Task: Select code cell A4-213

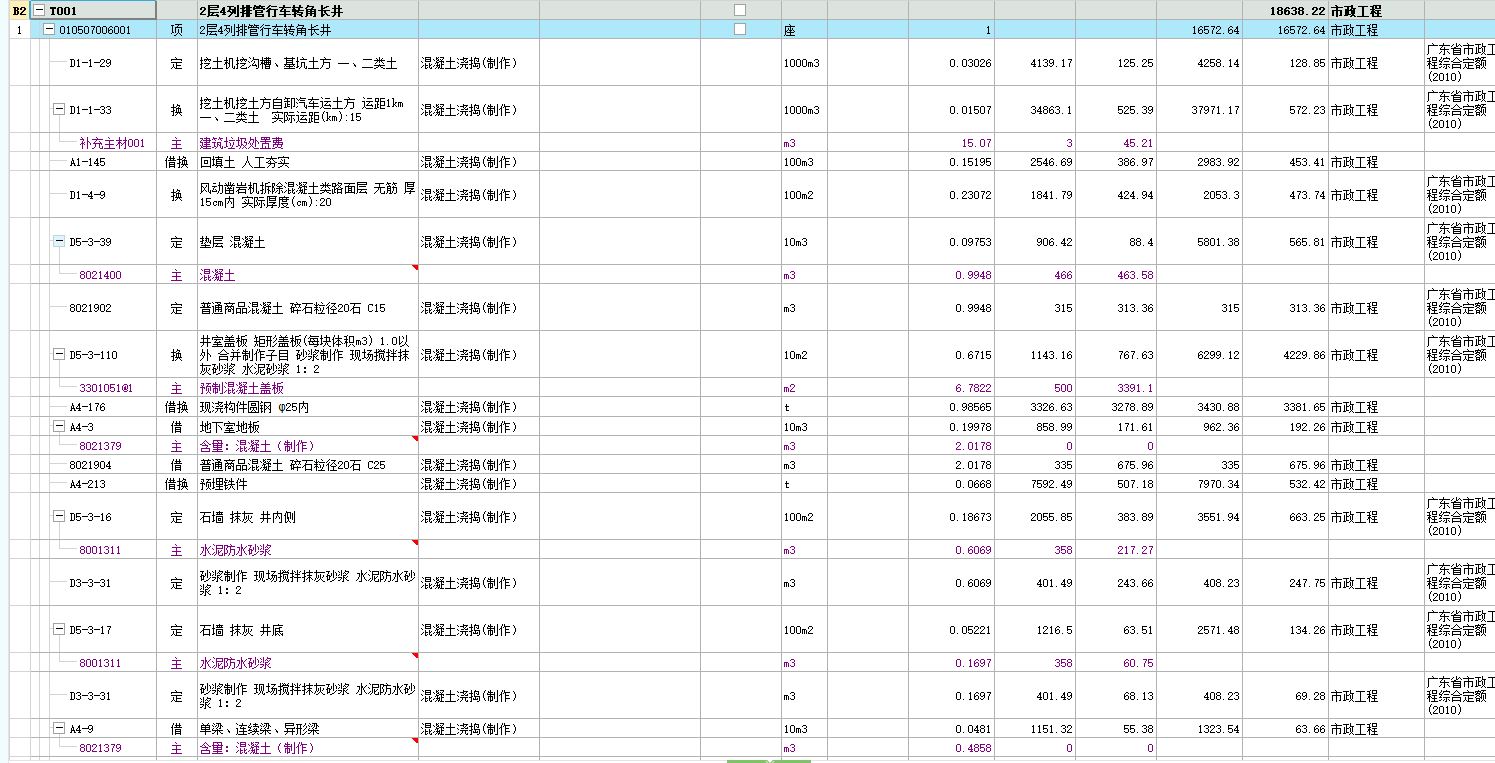Action: click(88, 484)
